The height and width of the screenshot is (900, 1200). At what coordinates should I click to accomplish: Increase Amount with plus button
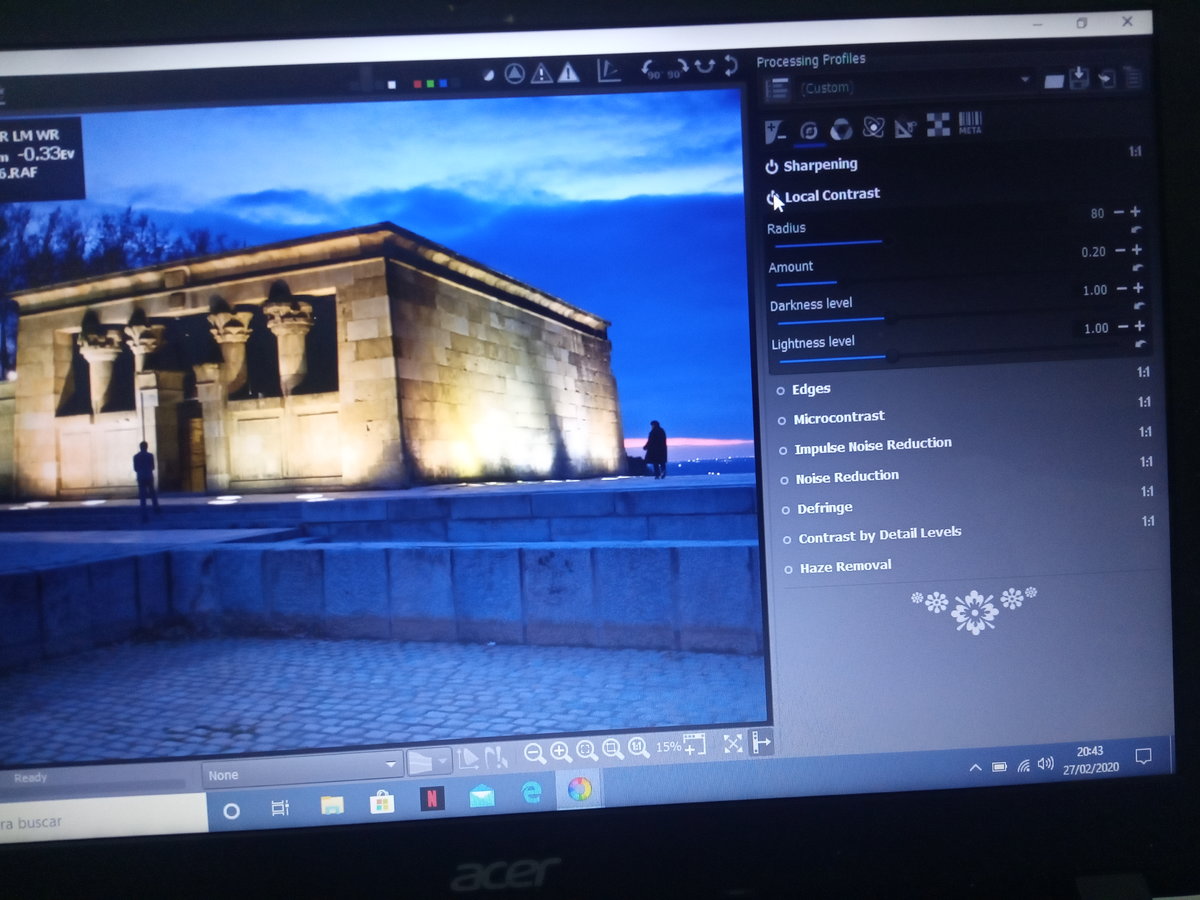point(1137,250)
